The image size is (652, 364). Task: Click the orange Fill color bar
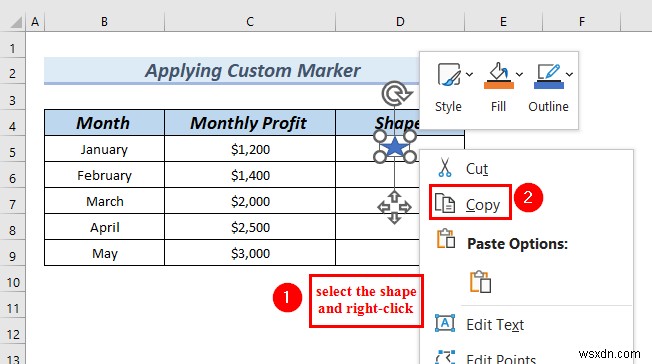(x=499, y=86)
